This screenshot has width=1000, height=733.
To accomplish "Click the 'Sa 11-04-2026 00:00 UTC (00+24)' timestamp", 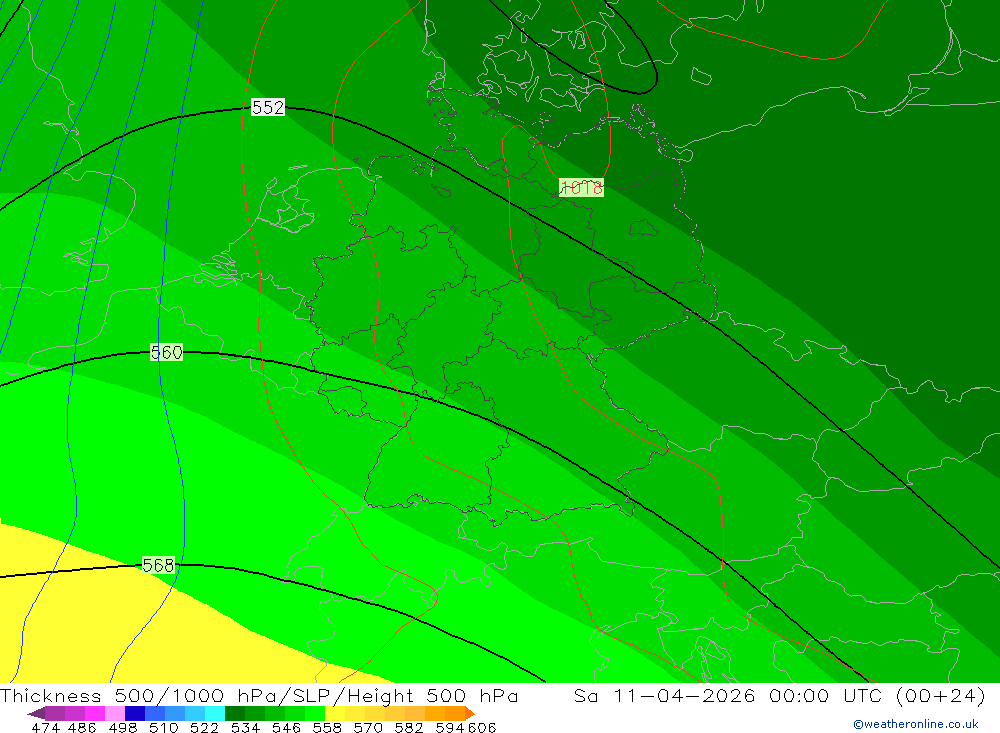I will click(779, 695).
